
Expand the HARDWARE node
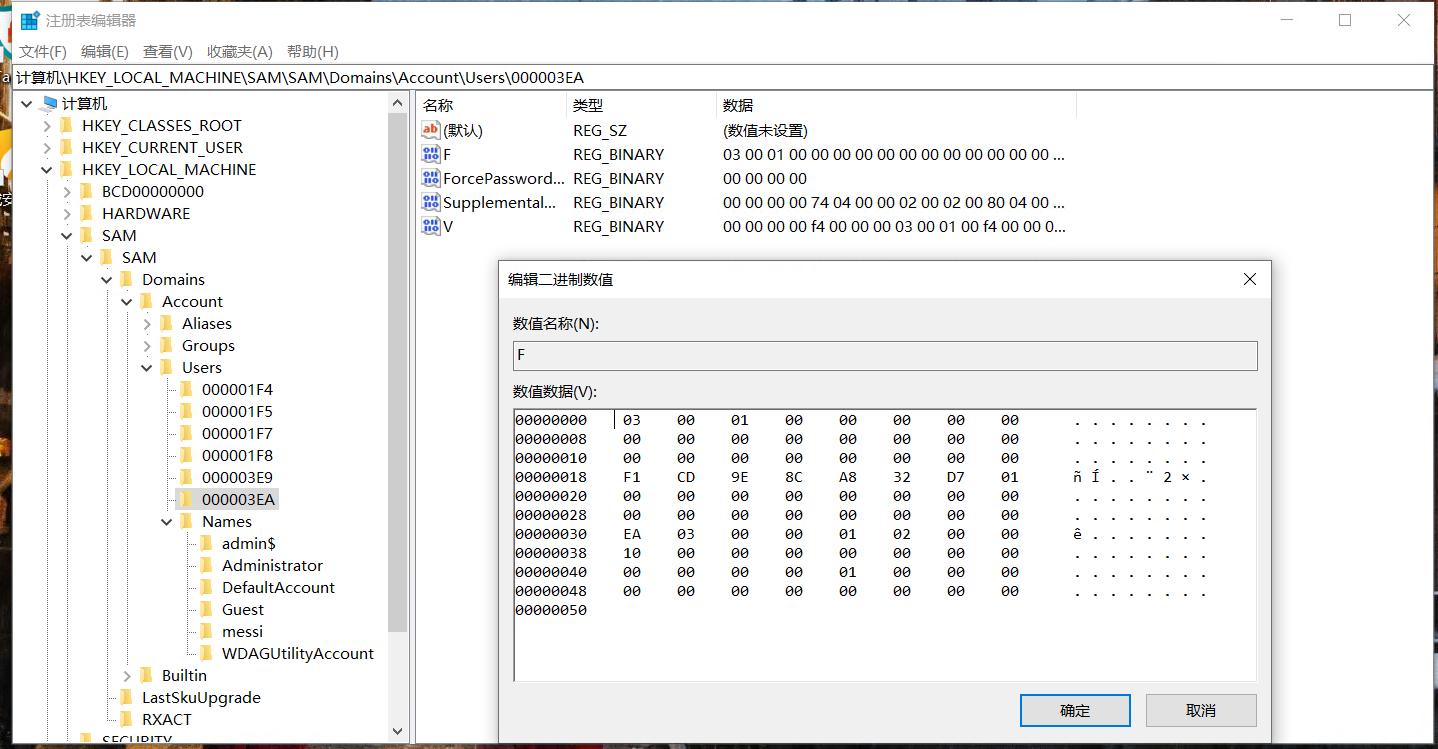click(x=67, y=213)
